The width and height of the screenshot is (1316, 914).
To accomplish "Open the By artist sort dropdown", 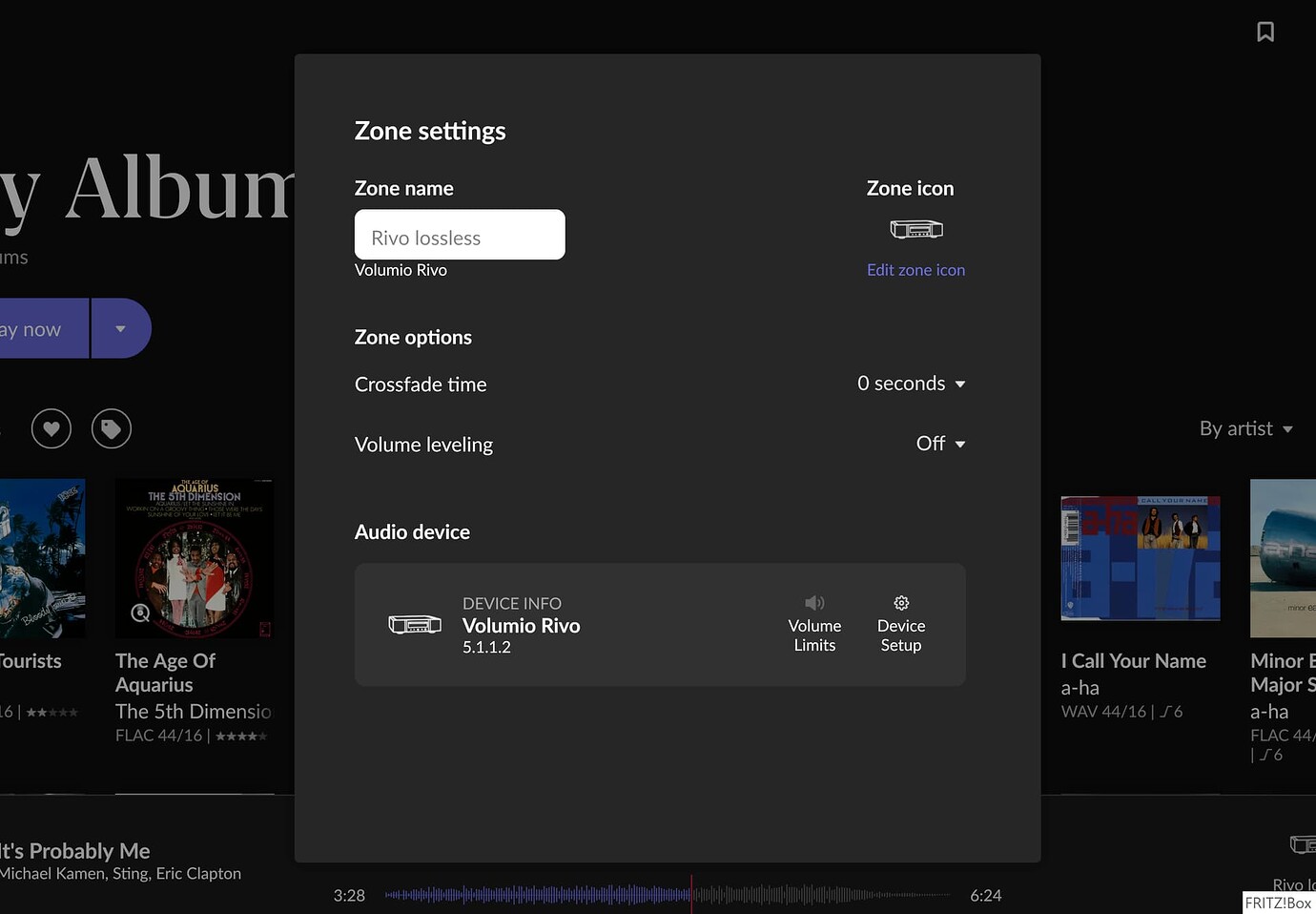I will pyautogui.click(x=1246, y=428).
